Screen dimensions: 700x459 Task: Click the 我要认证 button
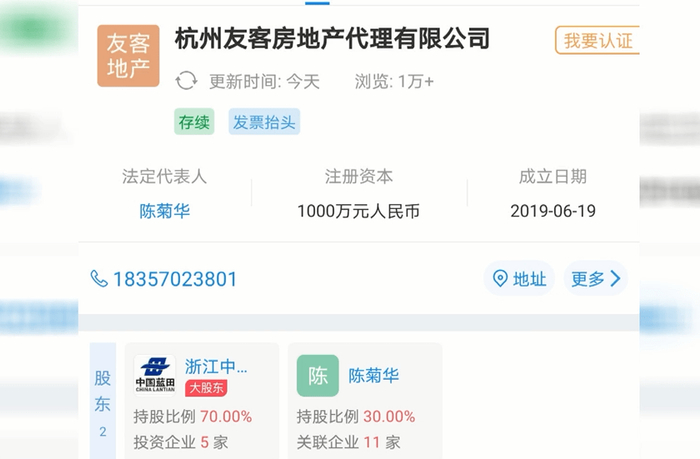597,40
